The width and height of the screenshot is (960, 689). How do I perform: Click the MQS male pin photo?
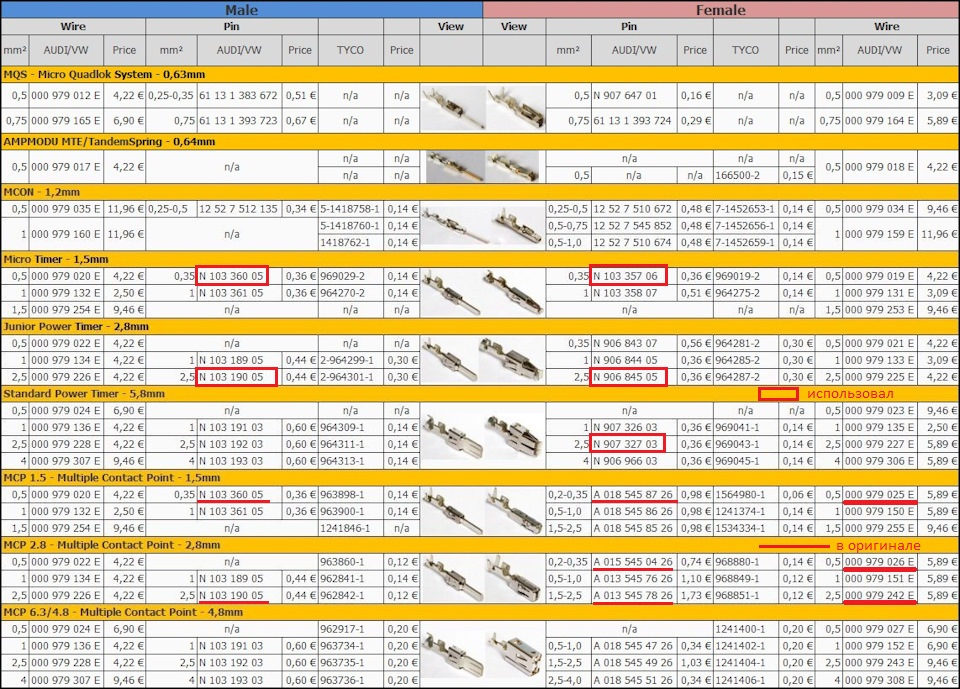pos(452,108)
